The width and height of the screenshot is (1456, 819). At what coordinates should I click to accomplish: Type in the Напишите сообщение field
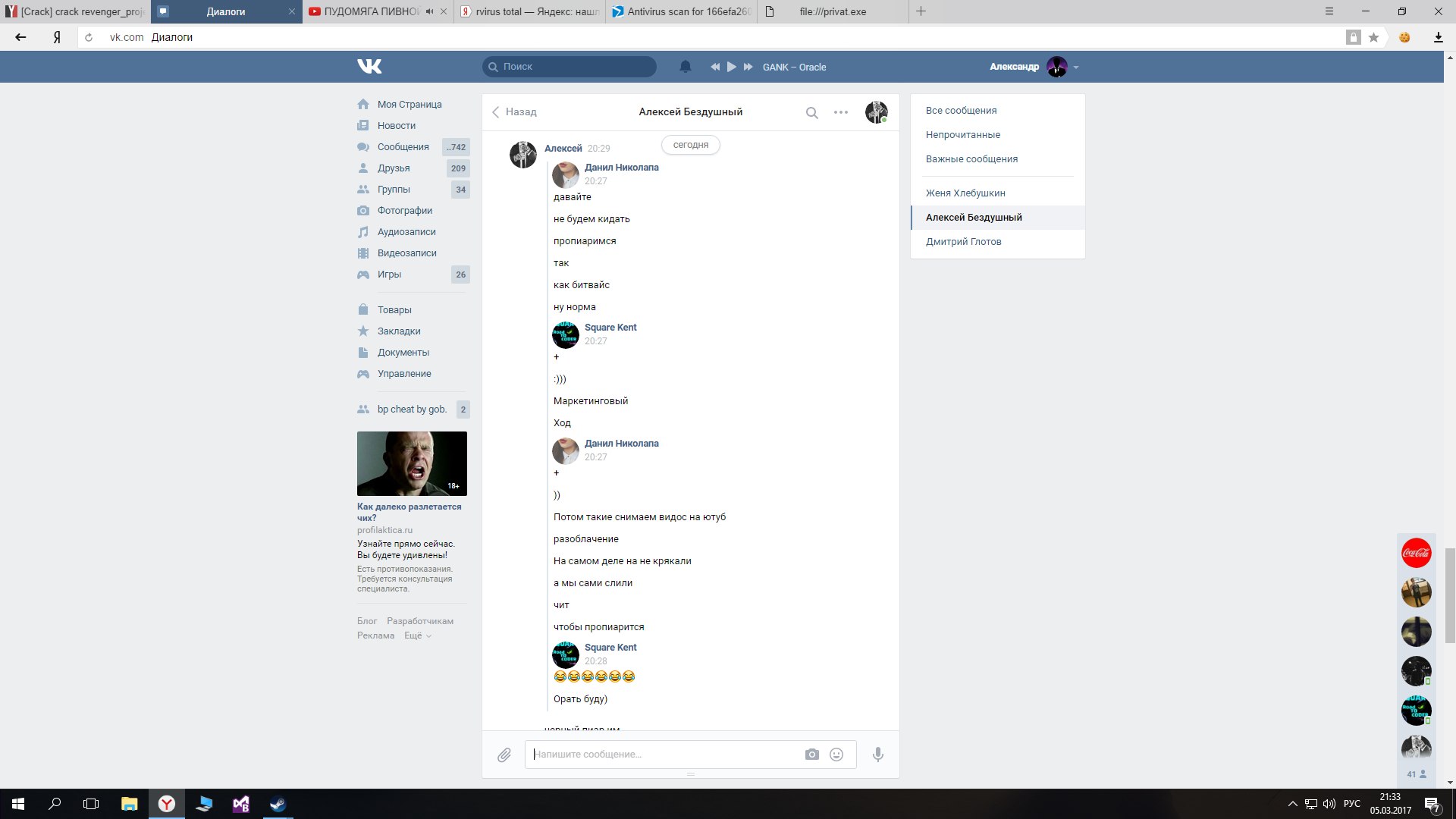[664, 755]
